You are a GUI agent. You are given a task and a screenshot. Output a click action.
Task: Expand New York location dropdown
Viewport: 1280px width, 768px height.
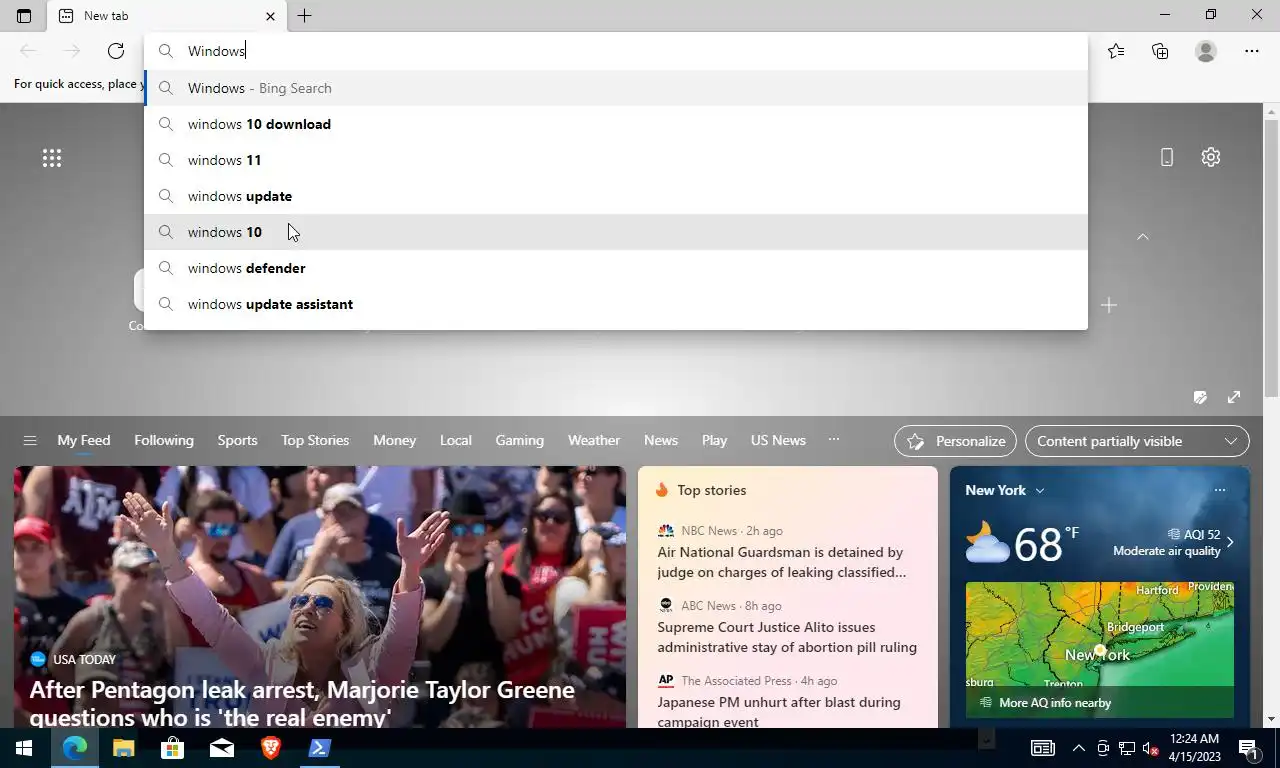1004,490
